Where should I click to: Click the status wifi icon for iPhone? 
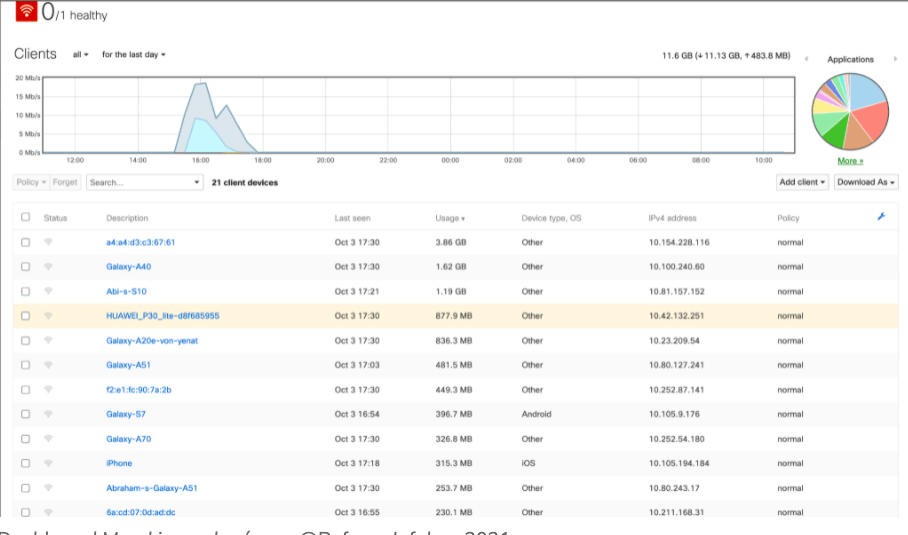pyautogui.click(x=49, y=463)
